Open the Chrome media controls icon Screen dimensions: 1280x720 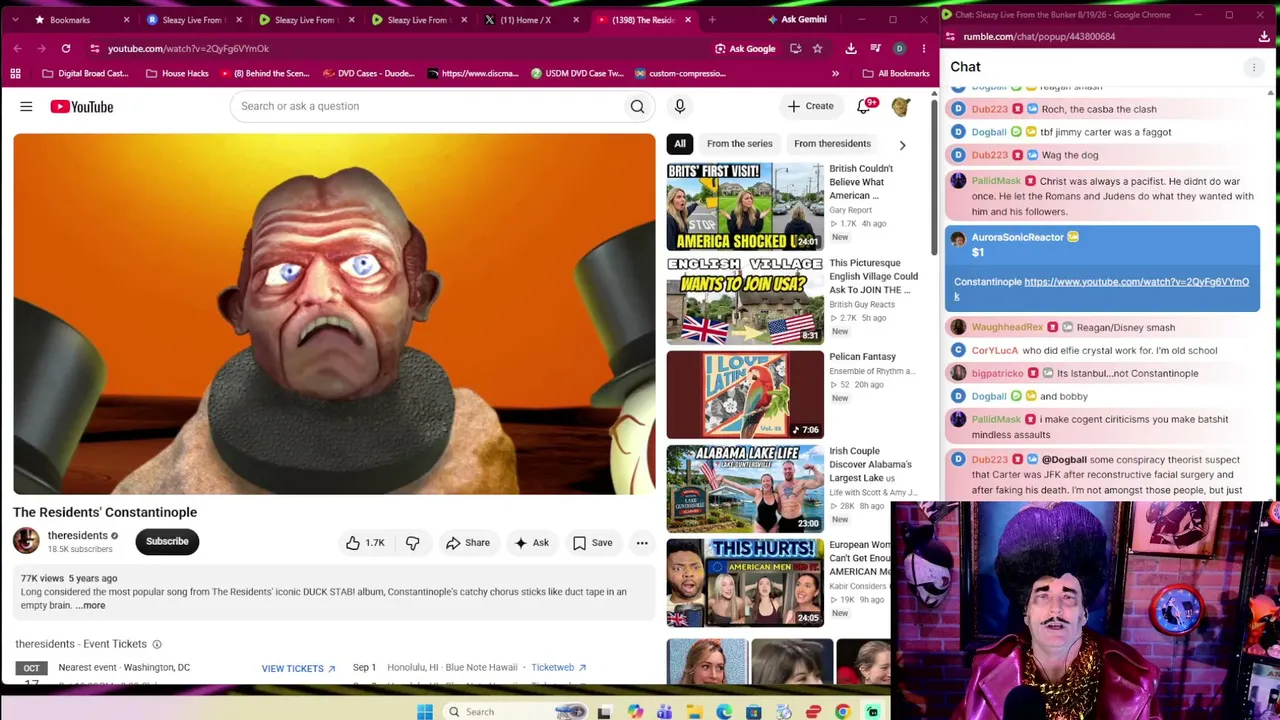click(x=875, y=48)
